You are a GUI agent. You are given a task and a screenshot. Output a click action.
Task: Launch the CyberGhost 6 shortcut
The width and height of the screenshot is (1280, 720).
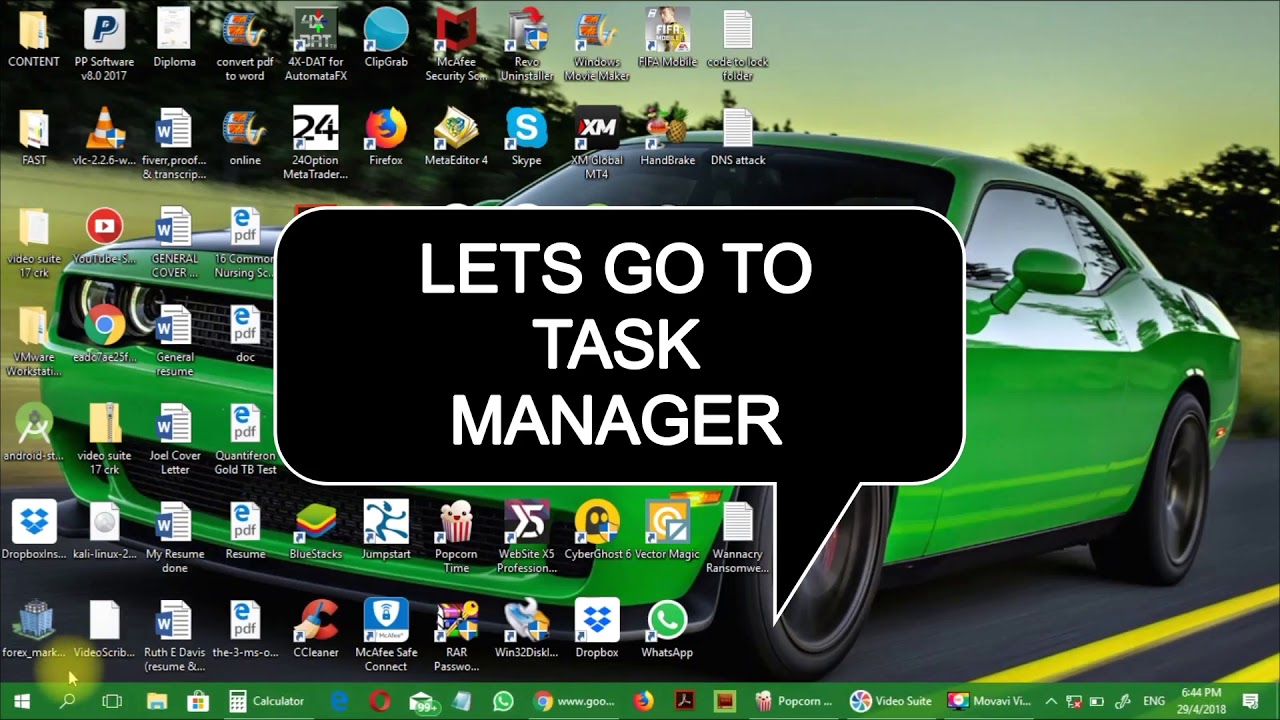pyautogui.click(x=597, y=531)
